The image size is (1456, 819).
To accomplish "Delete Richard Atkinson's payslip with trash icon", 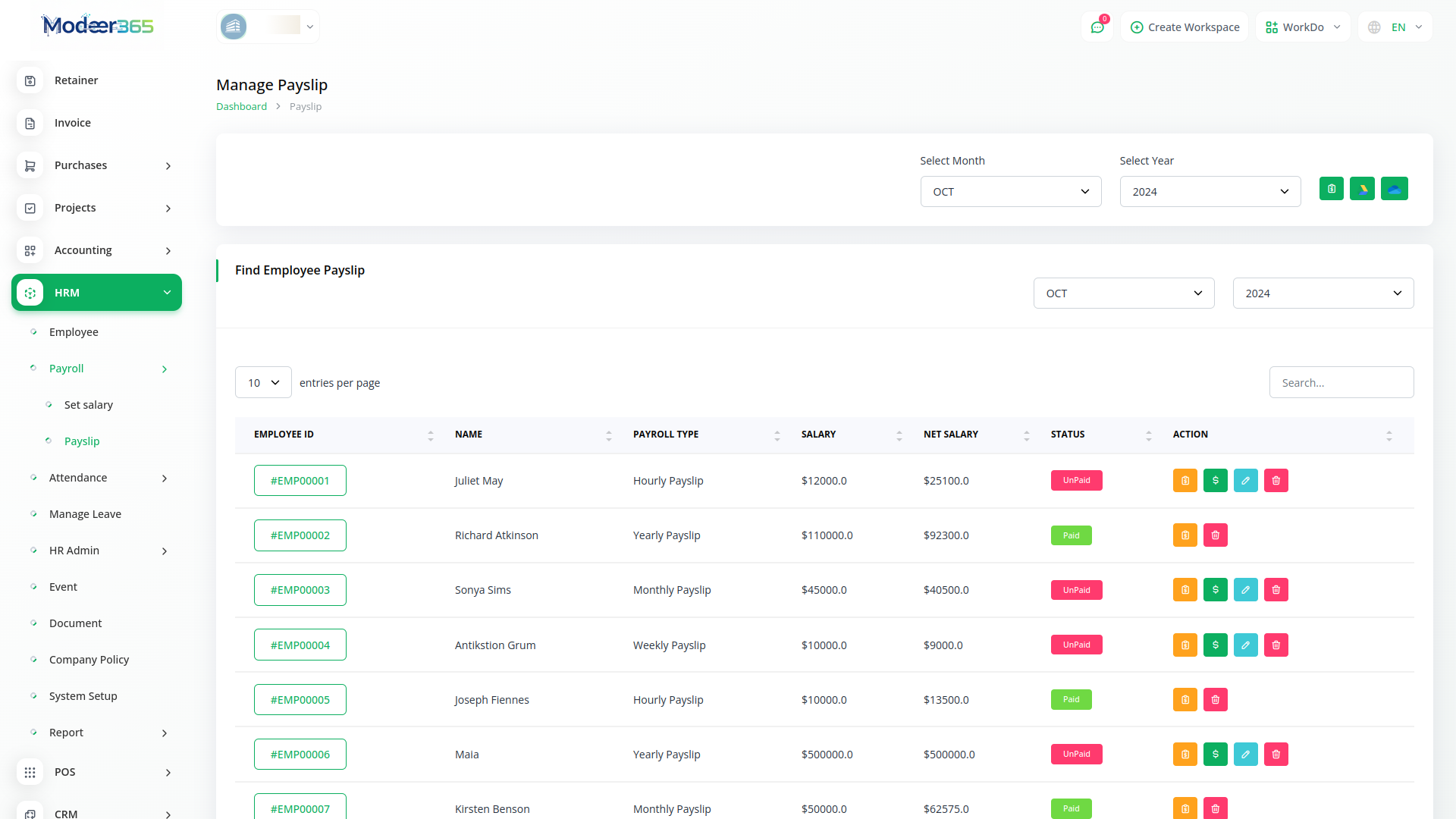I will point(1216,535).
